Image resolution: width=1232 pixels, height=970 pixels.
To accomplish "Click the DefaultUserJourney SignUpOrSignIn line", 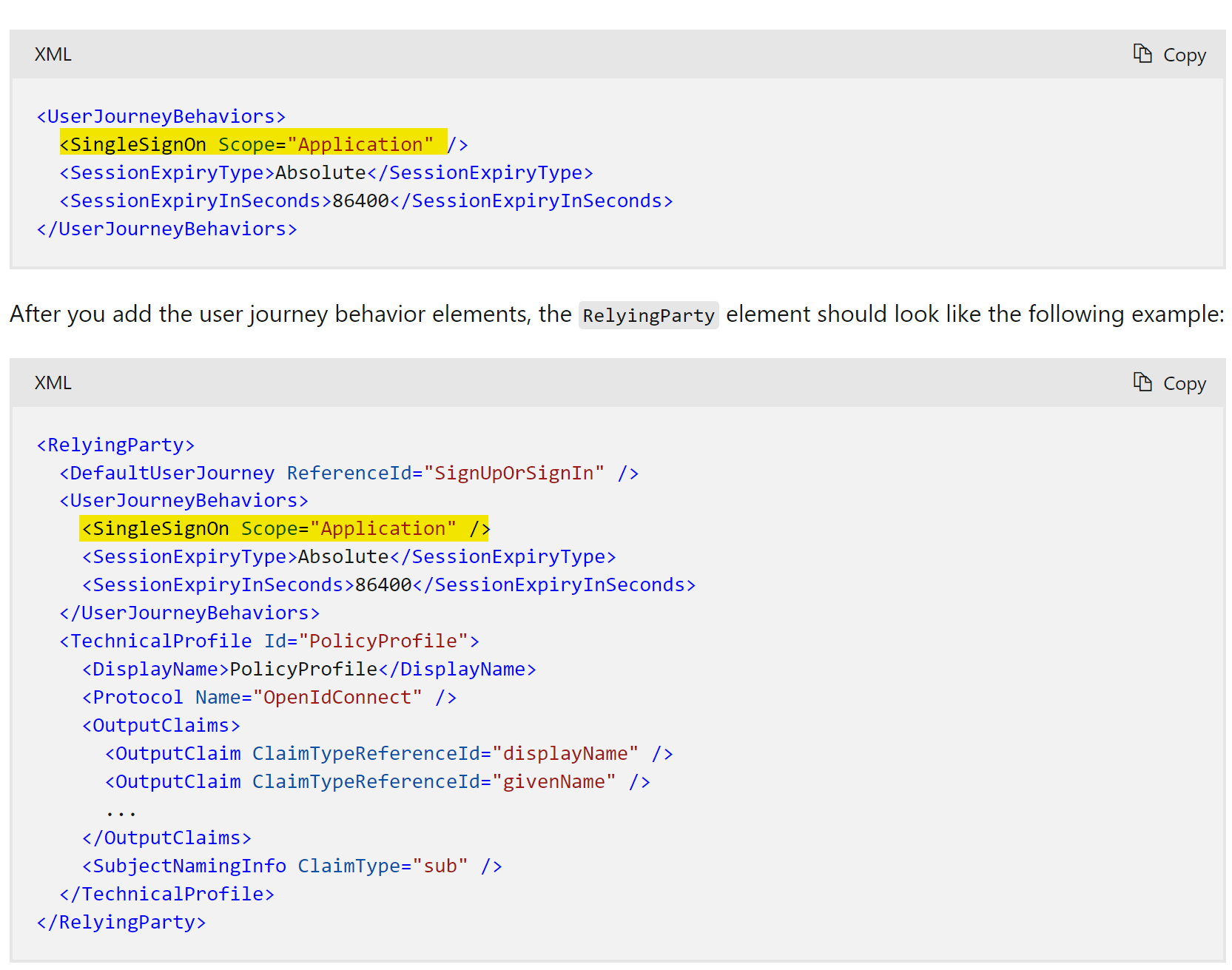I will click(x=349, y=473).
